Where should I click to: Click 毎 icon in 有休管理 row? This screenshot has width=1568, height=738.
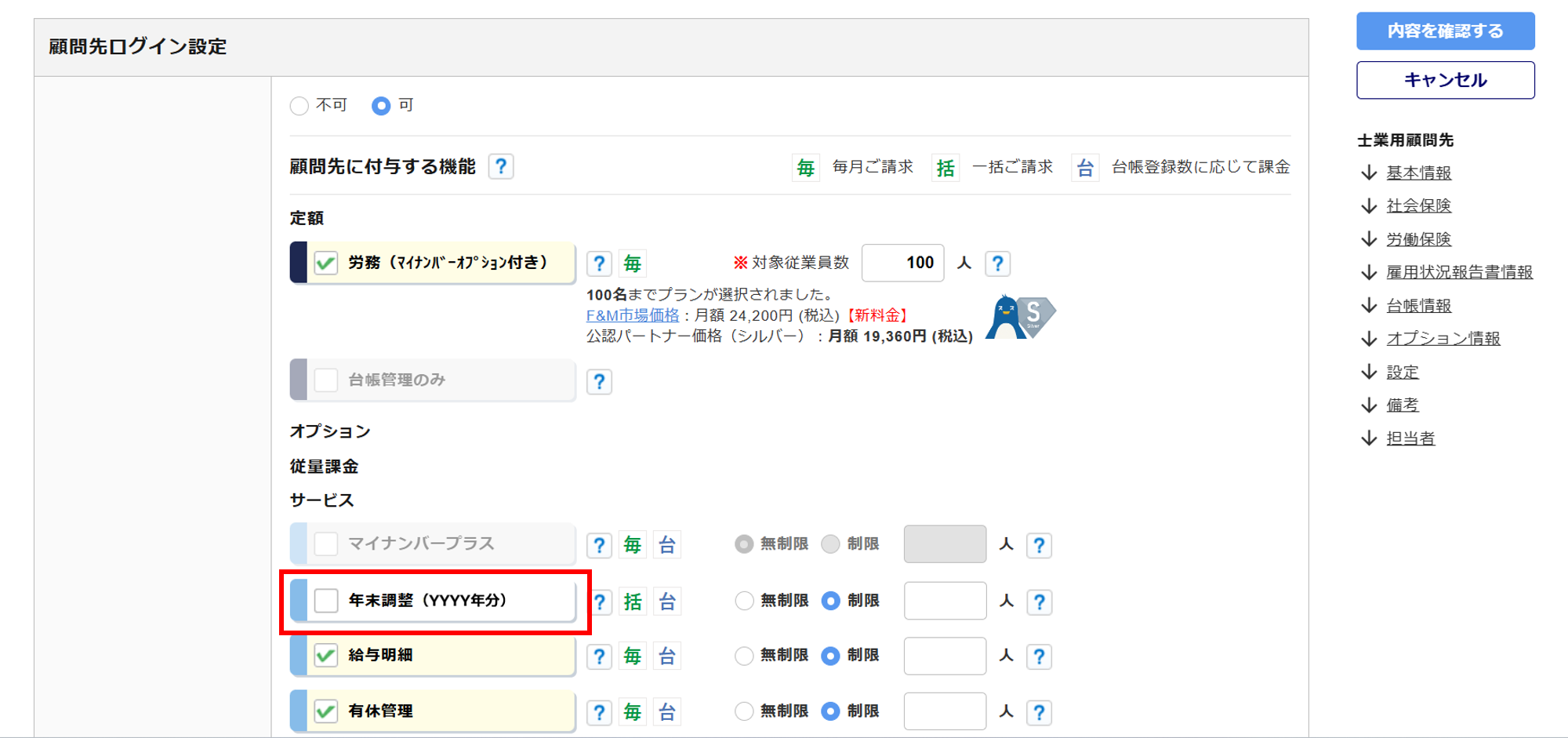[x=633, y=712]
